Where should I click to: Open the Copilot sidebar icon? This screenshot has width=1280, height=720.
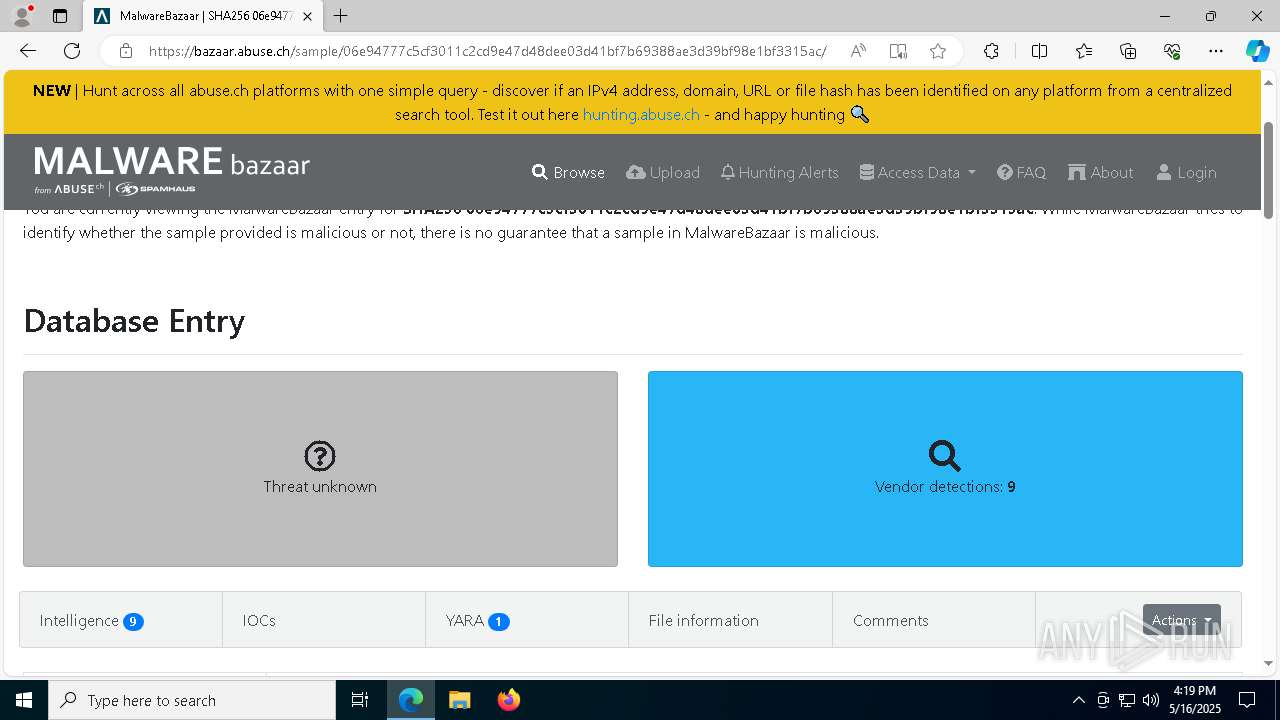[x=1257, y=51]
